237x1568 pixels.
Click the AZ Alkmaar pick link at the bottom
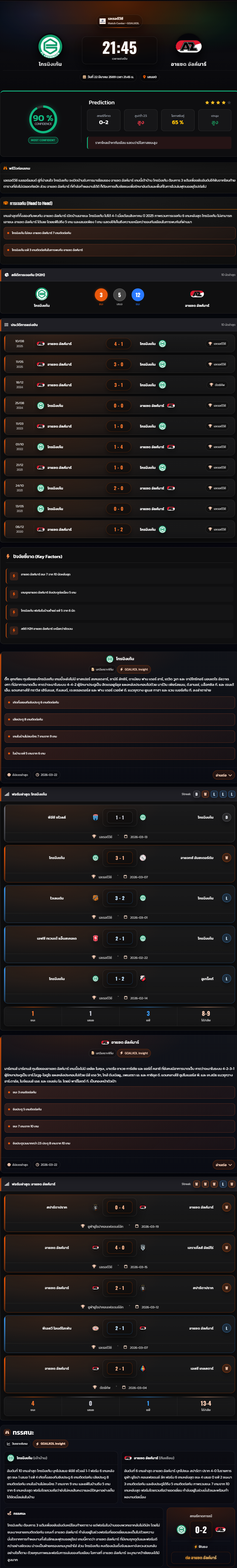click(x=201, y=1558)
